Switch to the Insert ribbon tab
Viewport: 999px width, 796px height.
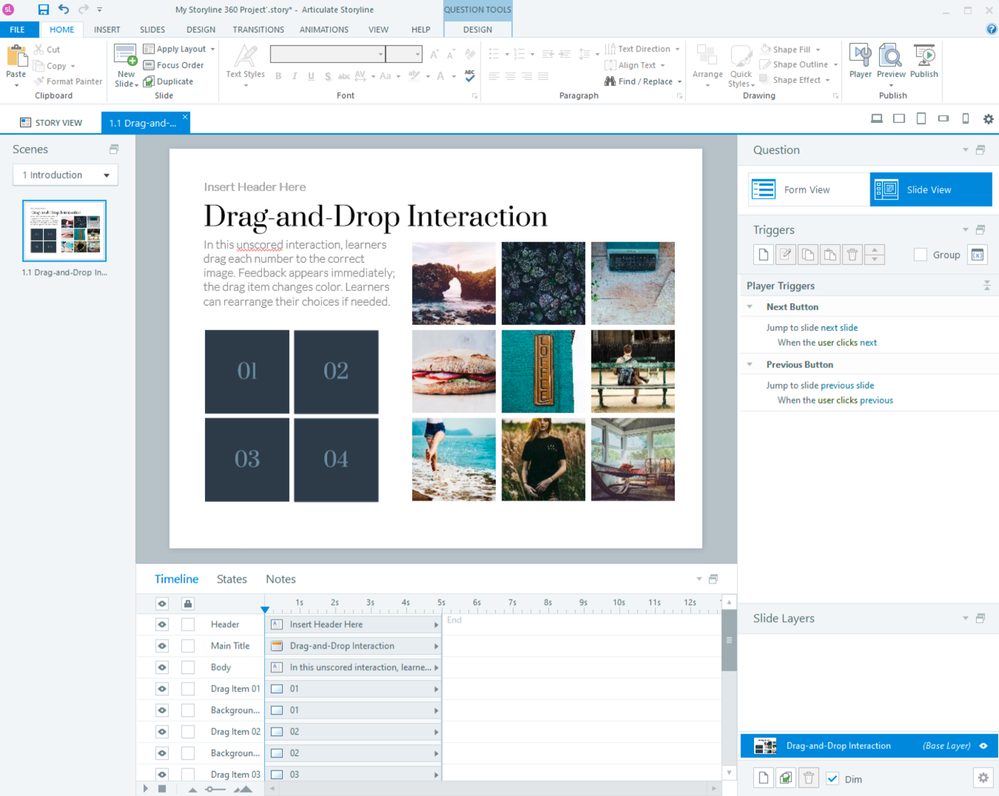[107, 30]
